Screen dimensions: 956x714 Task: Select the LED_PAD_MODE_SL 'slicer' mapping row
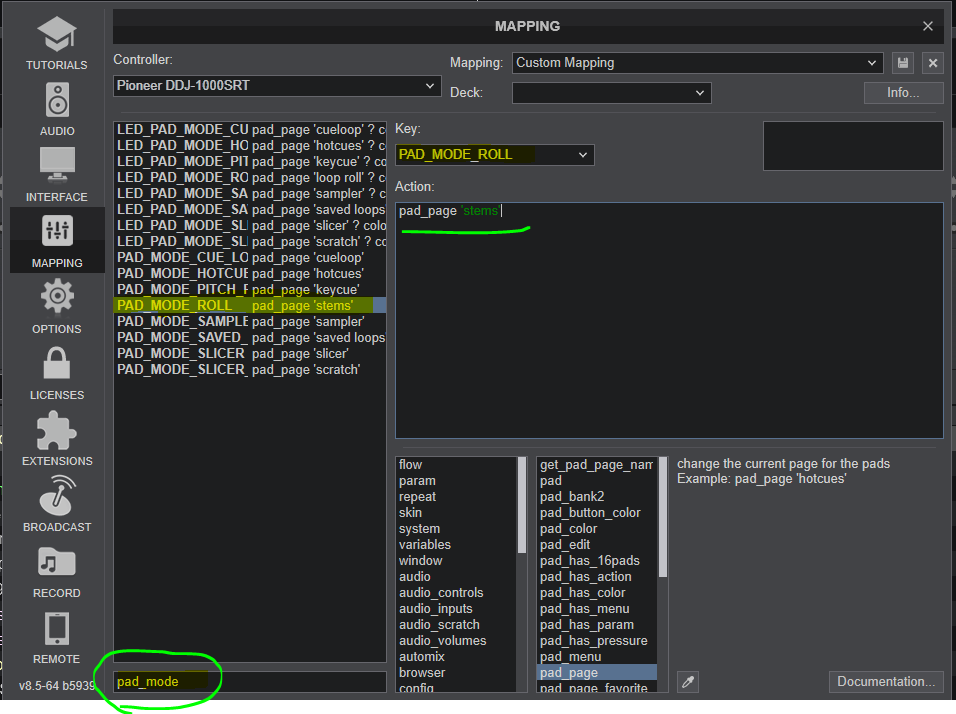point(250,226)
